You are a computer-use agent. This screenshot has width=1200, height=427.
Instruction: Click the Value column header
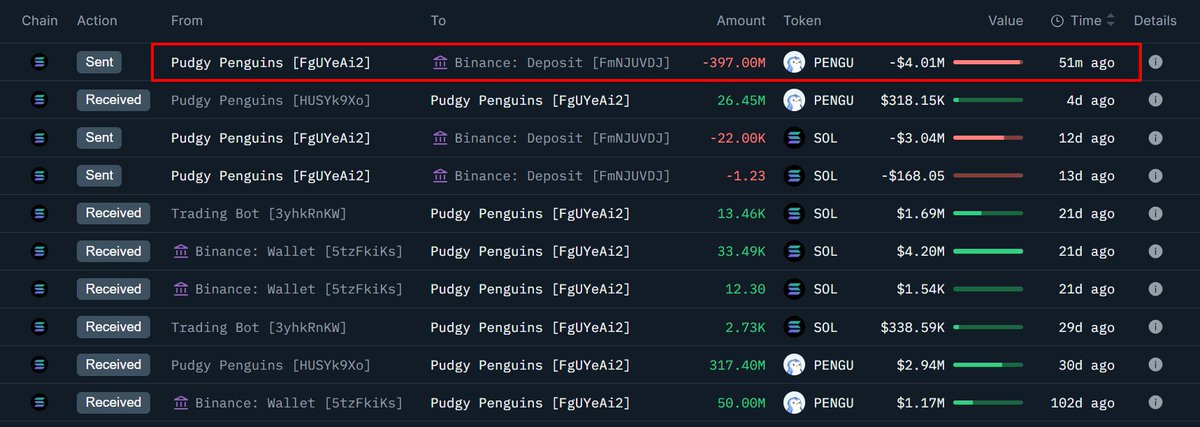coord(1005,21)
